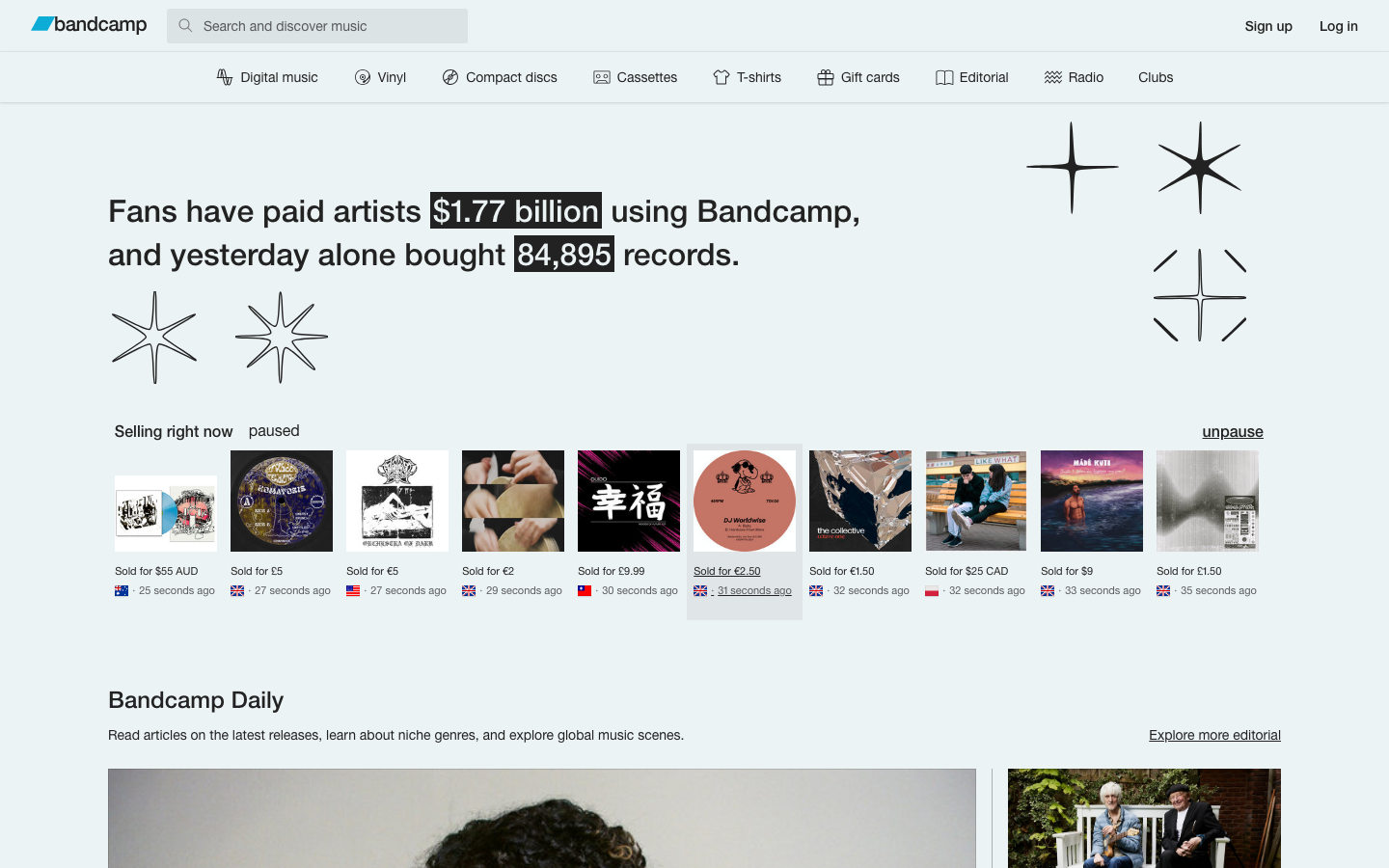The height and width of the screenshot is (868, 1389).
Task: Click the Sold for £9.99 text
Action: click(611, 571)
